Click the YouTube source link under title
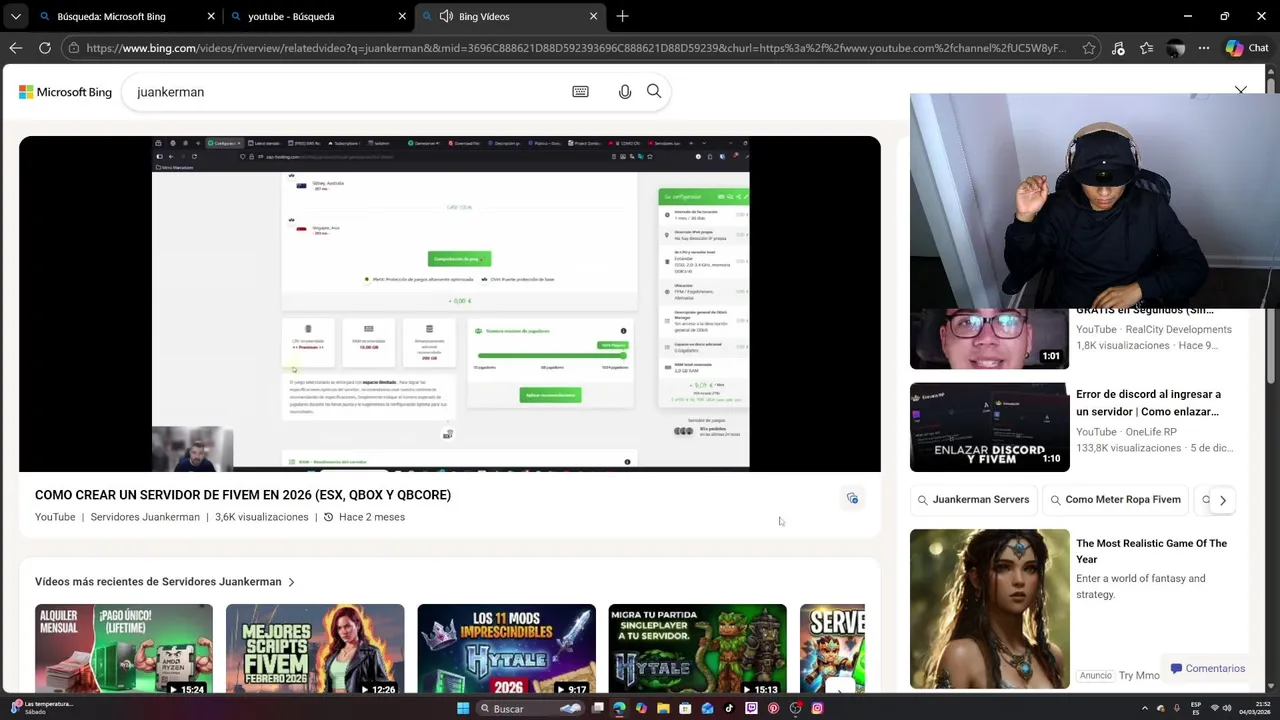The height and width of the screenshot is (720, 1280). pyautogui.click(x=55, y=517)
